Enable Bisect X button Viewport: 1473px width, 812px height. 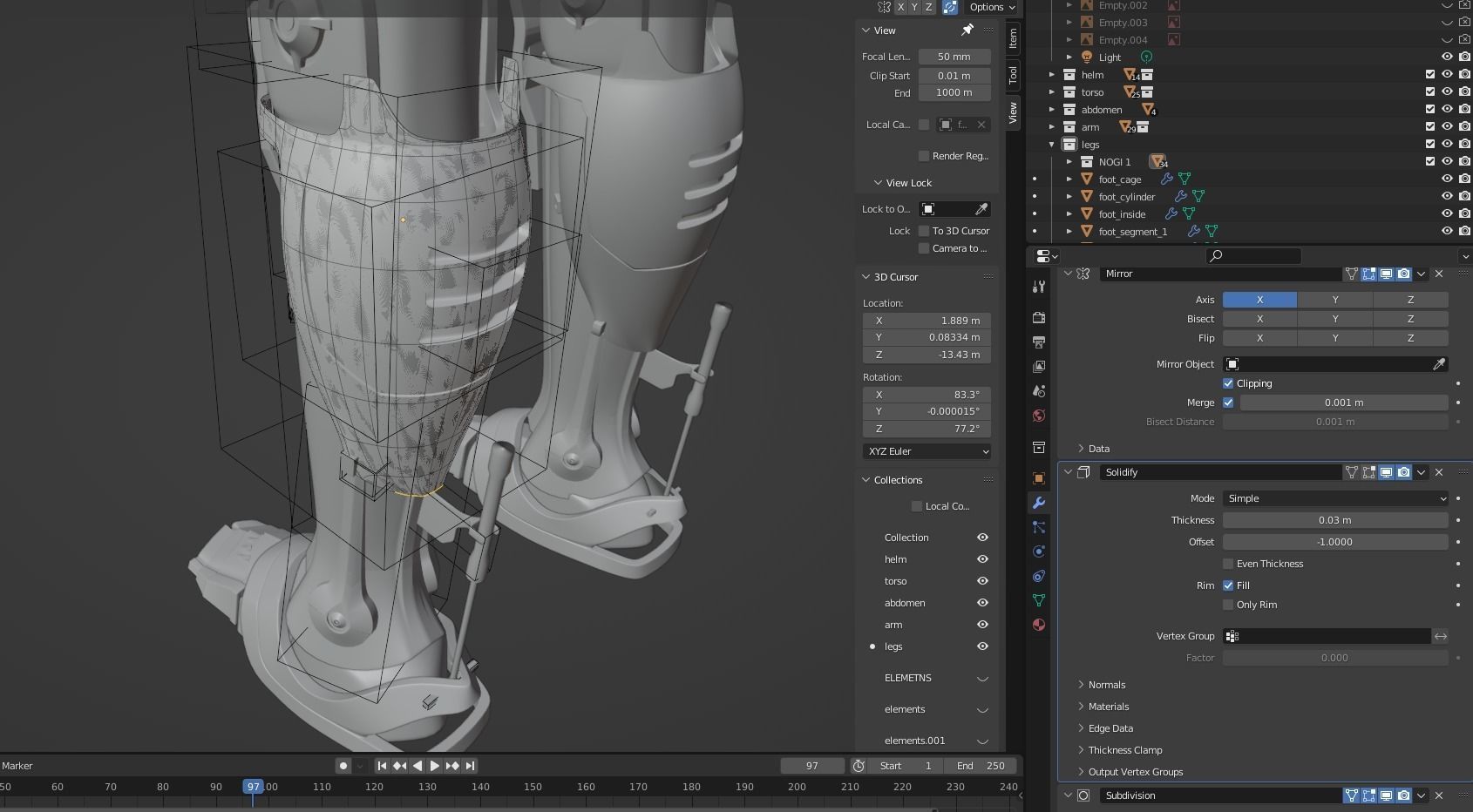[1259, 319]
